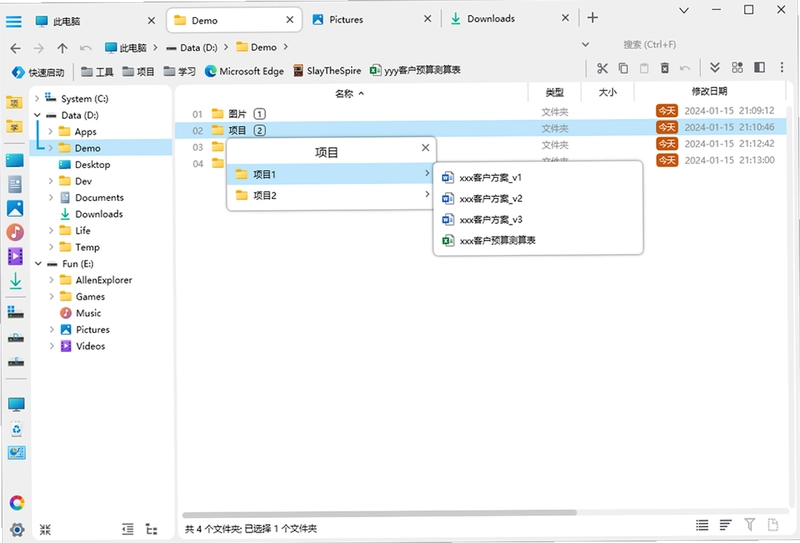Open the Recycle Bin sidebar icon
The width and height of the screenshot is (800, 543).
pos(16,429)
